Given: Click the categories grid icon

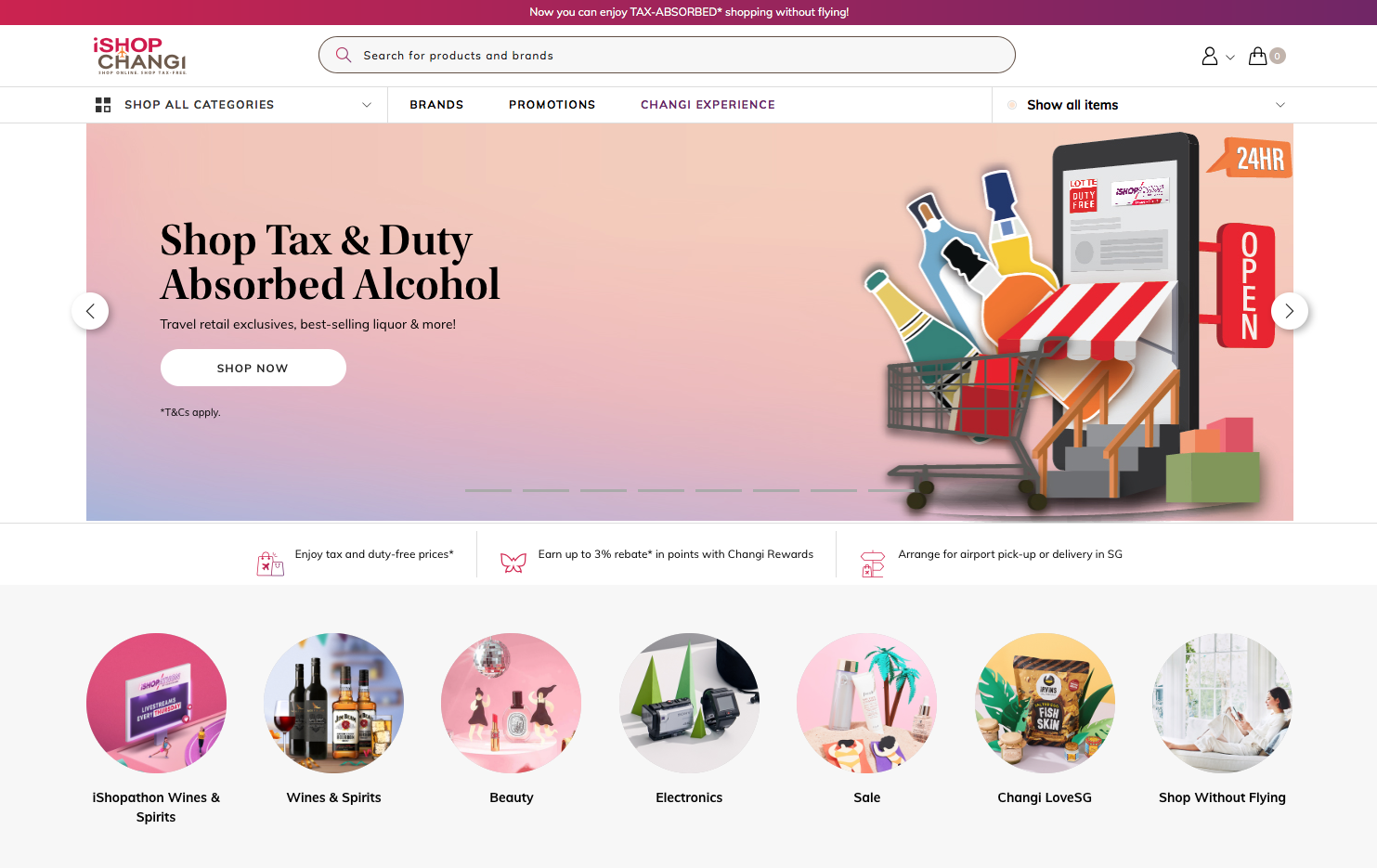Looking at the screenshot, I should coord(103,105).
